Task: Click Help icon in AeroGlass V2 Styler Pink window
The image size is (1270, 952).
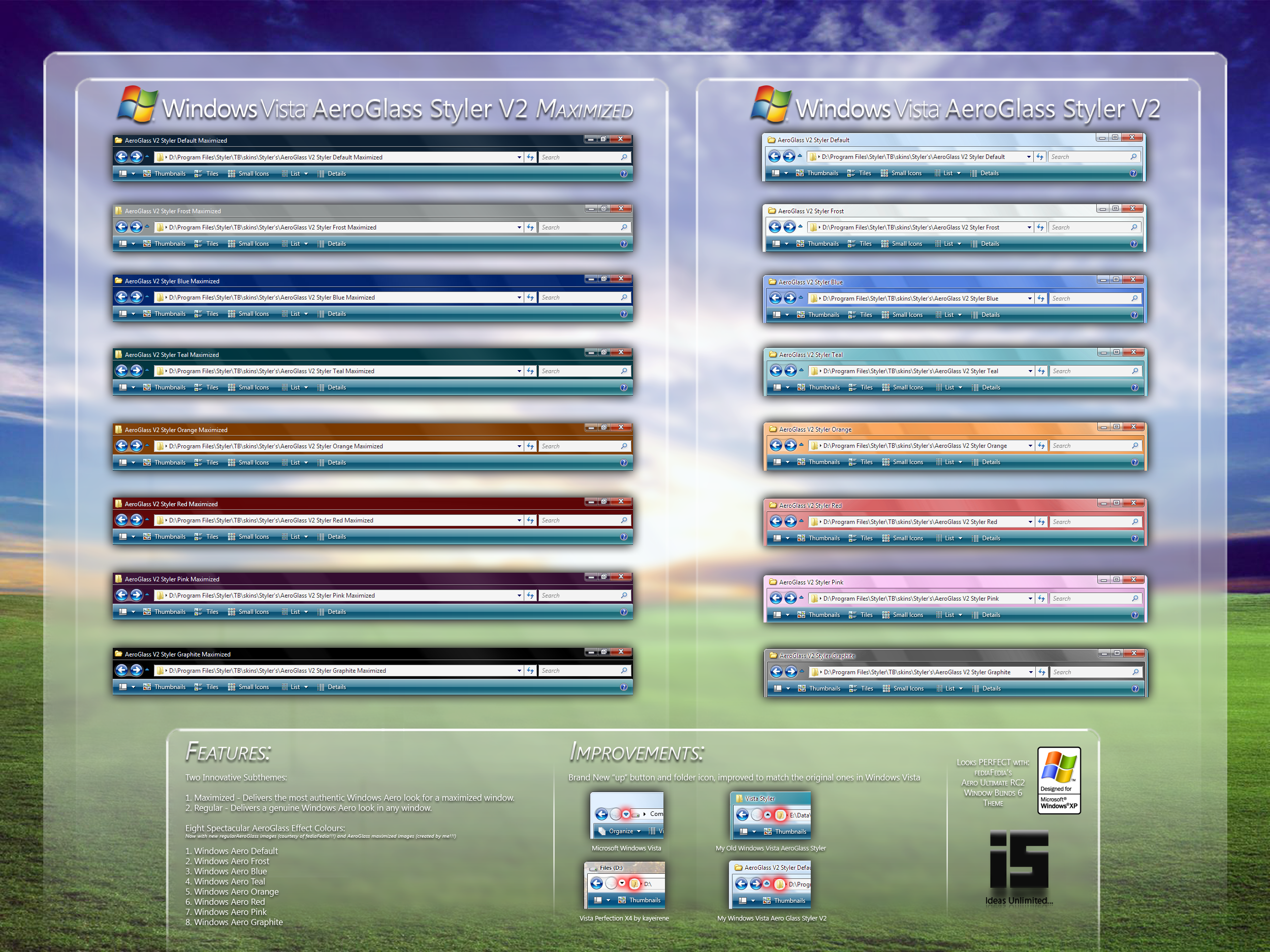Action: [1134, 615]
